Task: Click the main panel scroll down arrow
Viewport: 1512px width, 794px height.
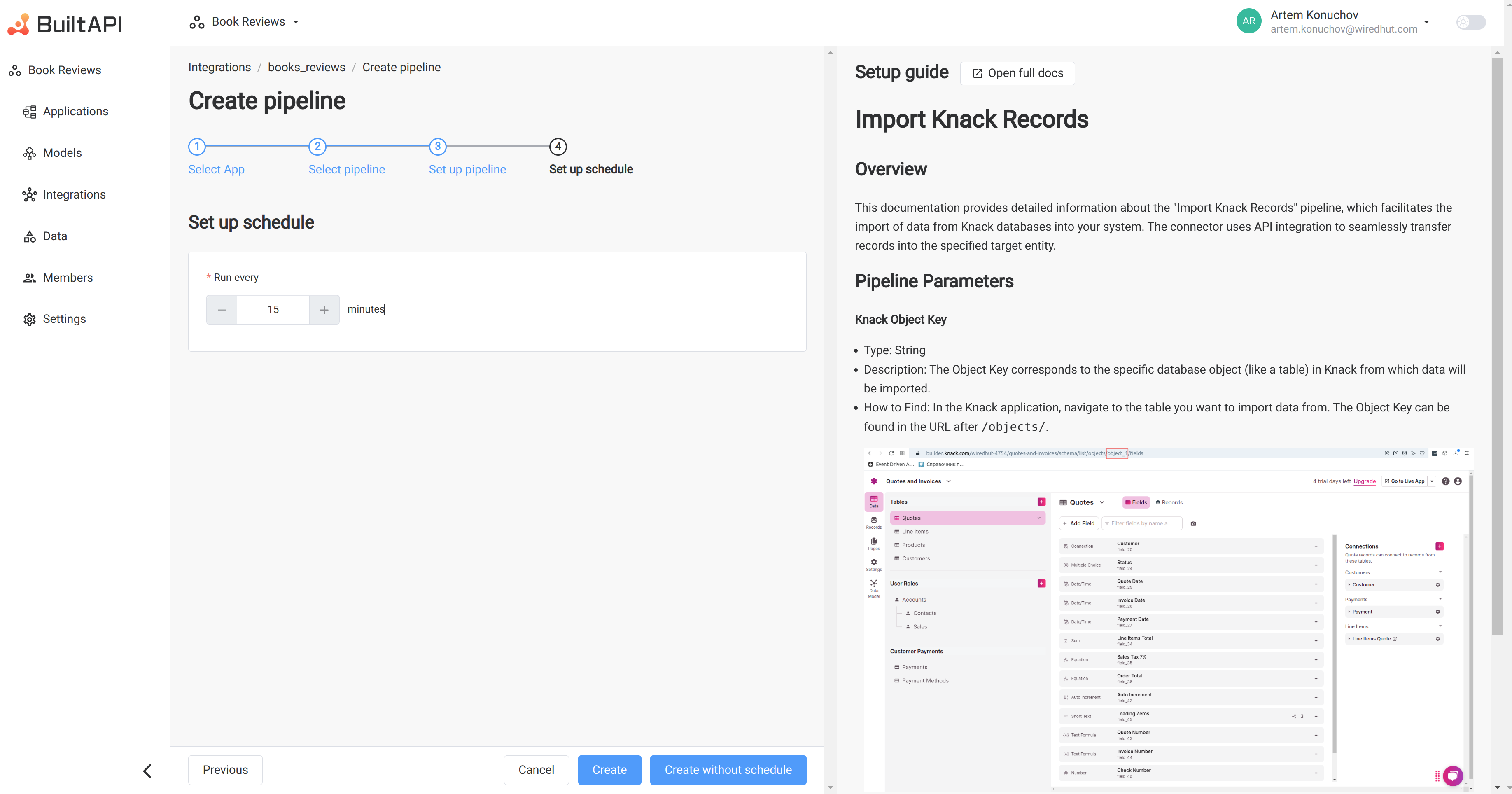Action: 830,787
